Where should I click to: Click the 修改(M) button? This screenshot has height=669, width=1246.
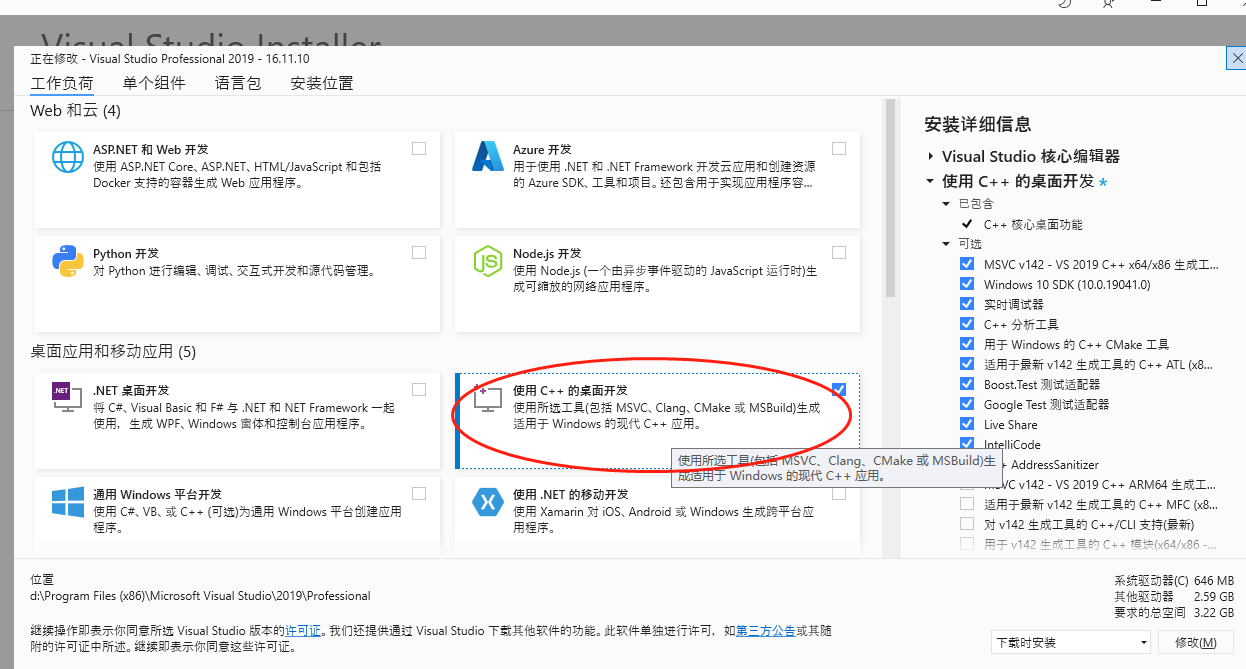pyautogui.click(x=1196, y=641)
